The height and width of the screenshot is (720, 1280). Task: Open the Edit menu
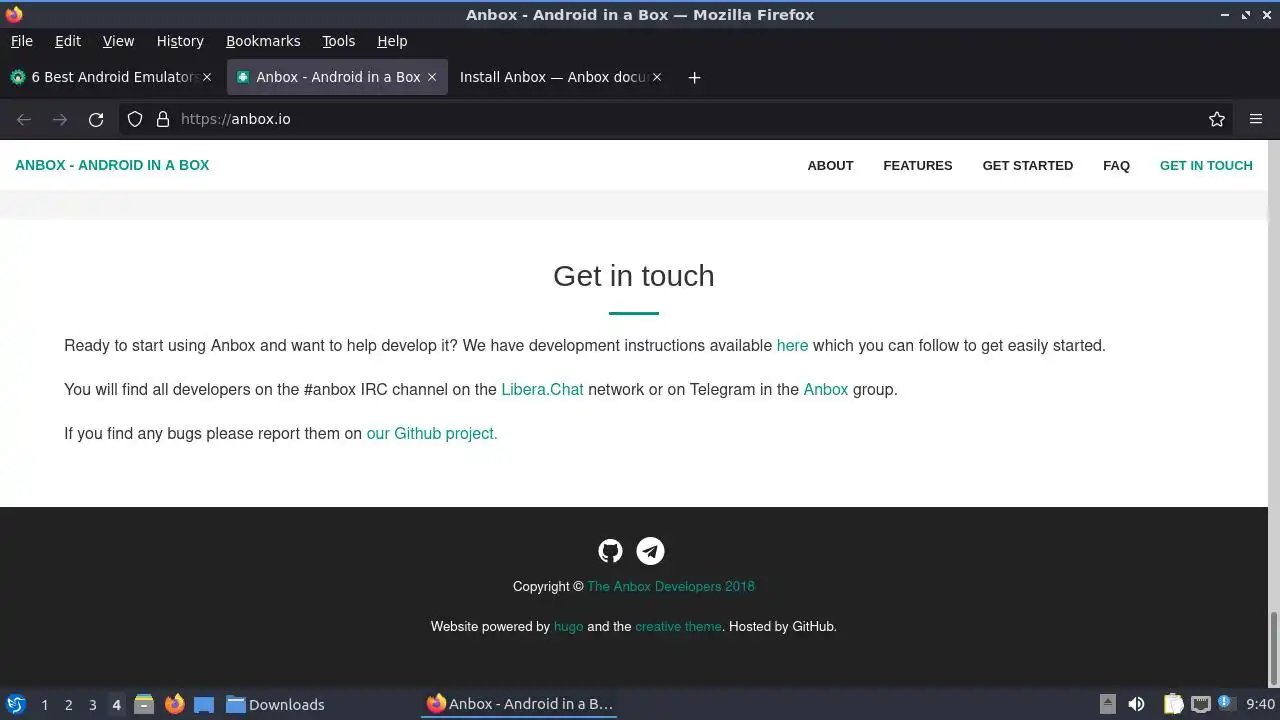pos(68,41)
